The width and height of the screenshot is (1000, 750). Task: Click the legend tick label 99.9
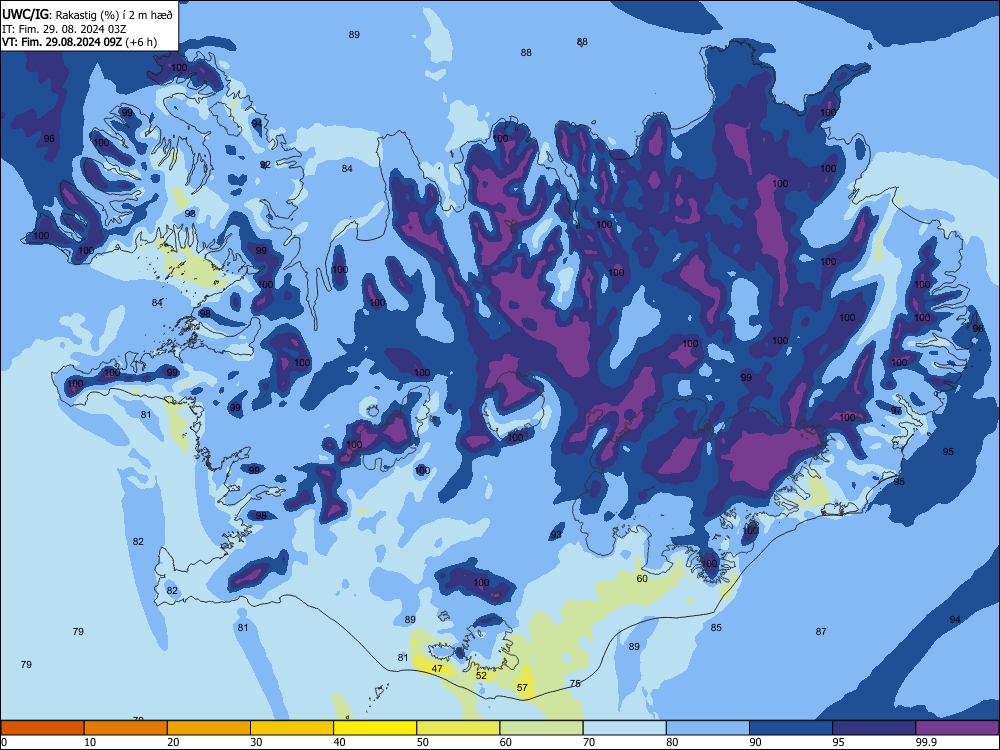pos(925,742)
